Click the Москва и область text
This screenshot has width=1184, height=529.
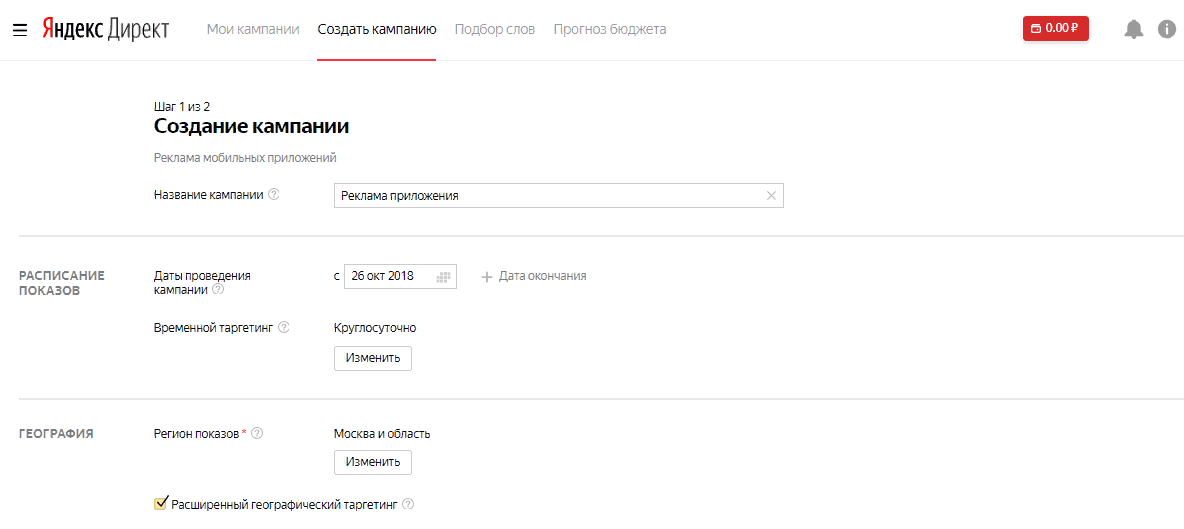click(x=382, y=433)
